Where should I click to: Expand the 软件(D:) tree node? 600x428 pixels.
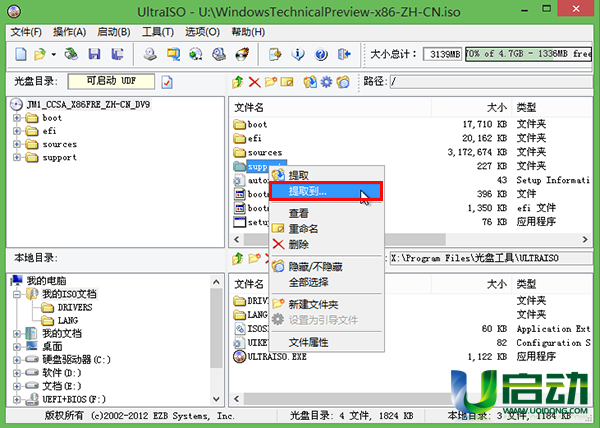(x=17, y=373)
